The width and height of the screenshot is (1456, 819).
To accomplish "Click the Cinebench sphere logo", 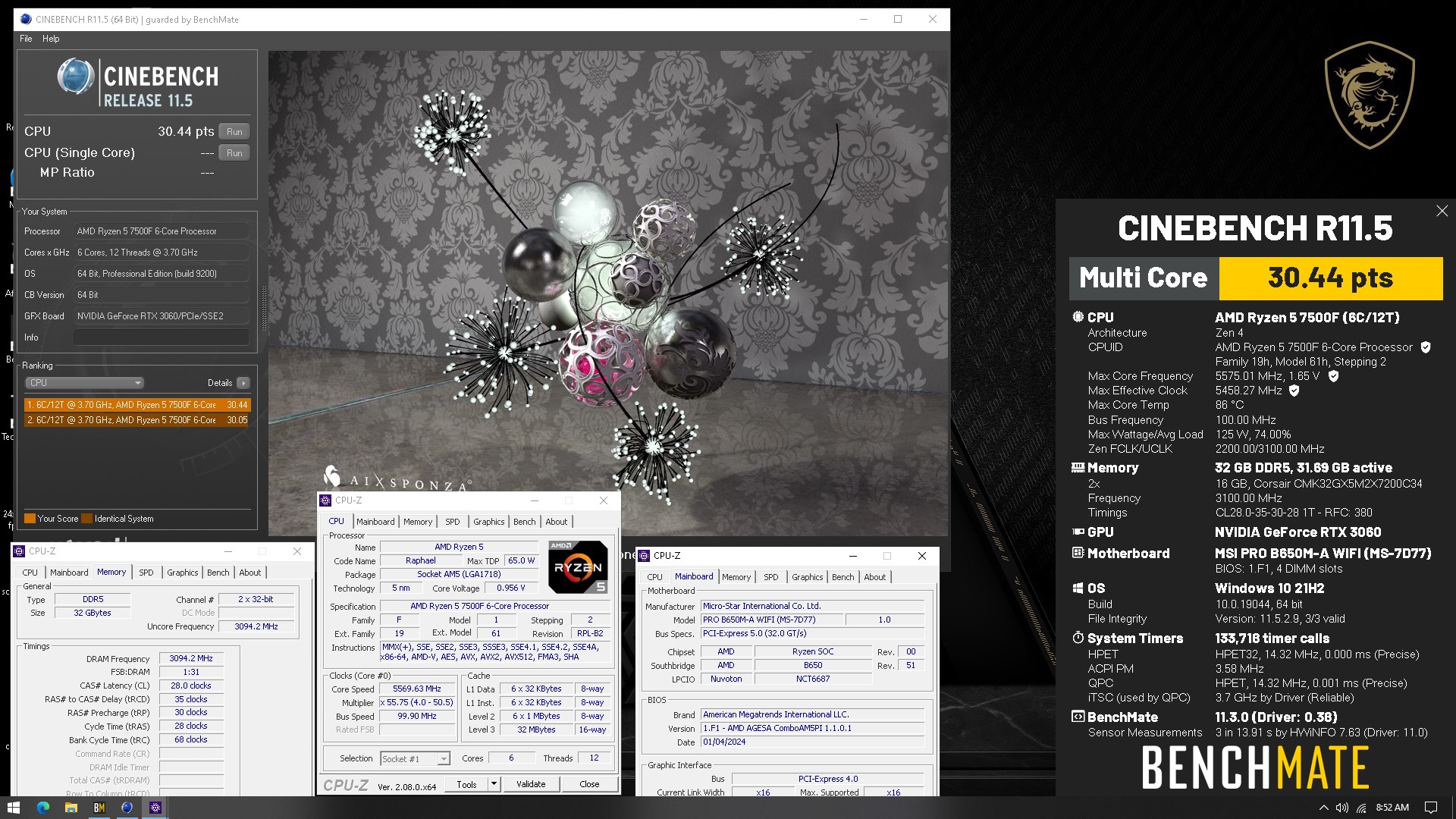I will coord(76,77).
